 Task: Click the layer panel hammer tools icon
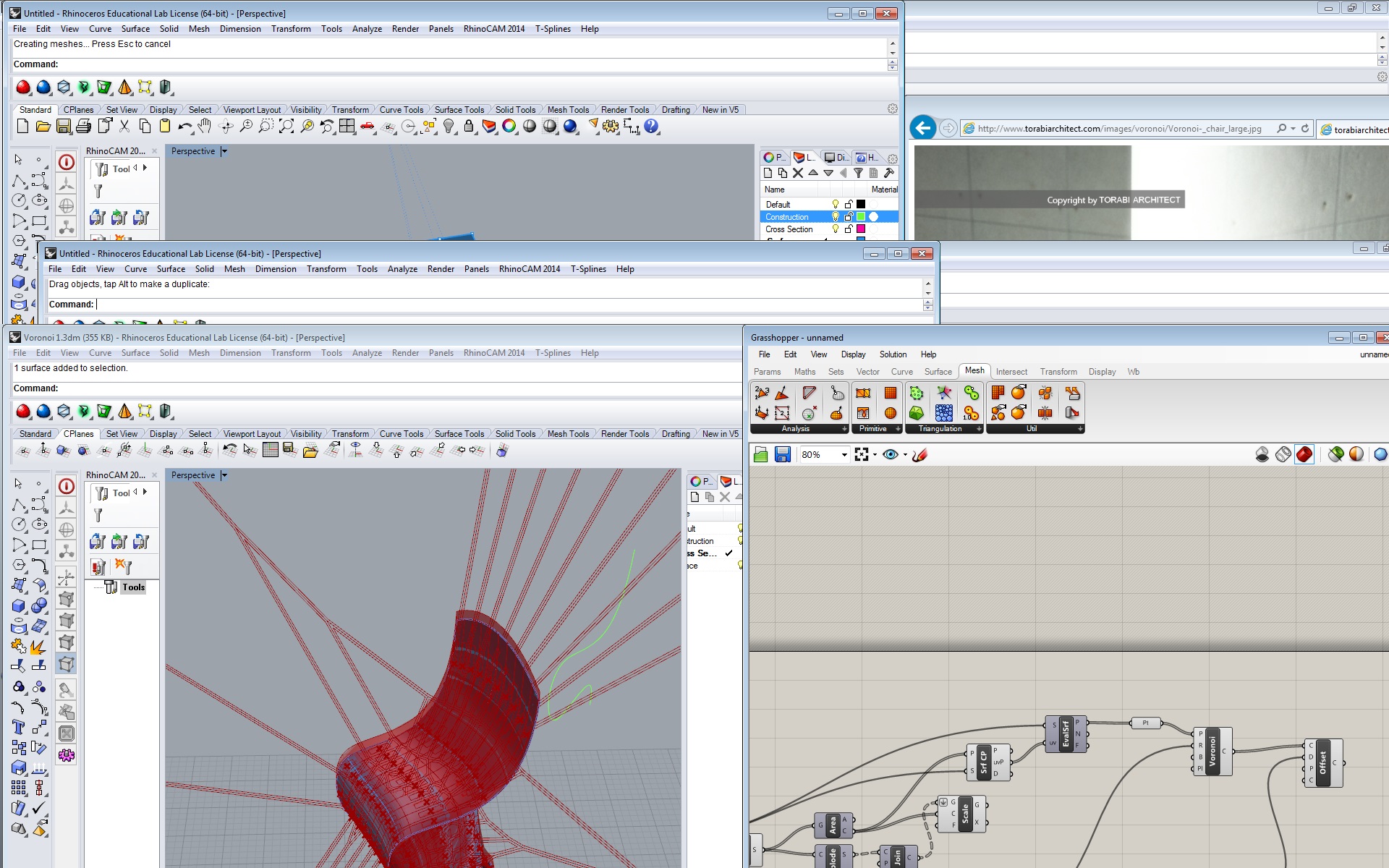pyautogui.click(x=889, y=173)
